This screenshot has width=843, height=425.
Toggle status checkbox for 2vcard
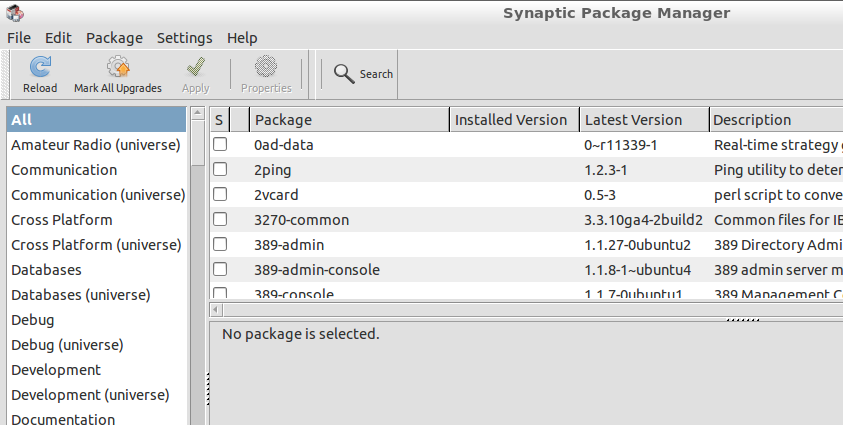(x=220, y=195)
